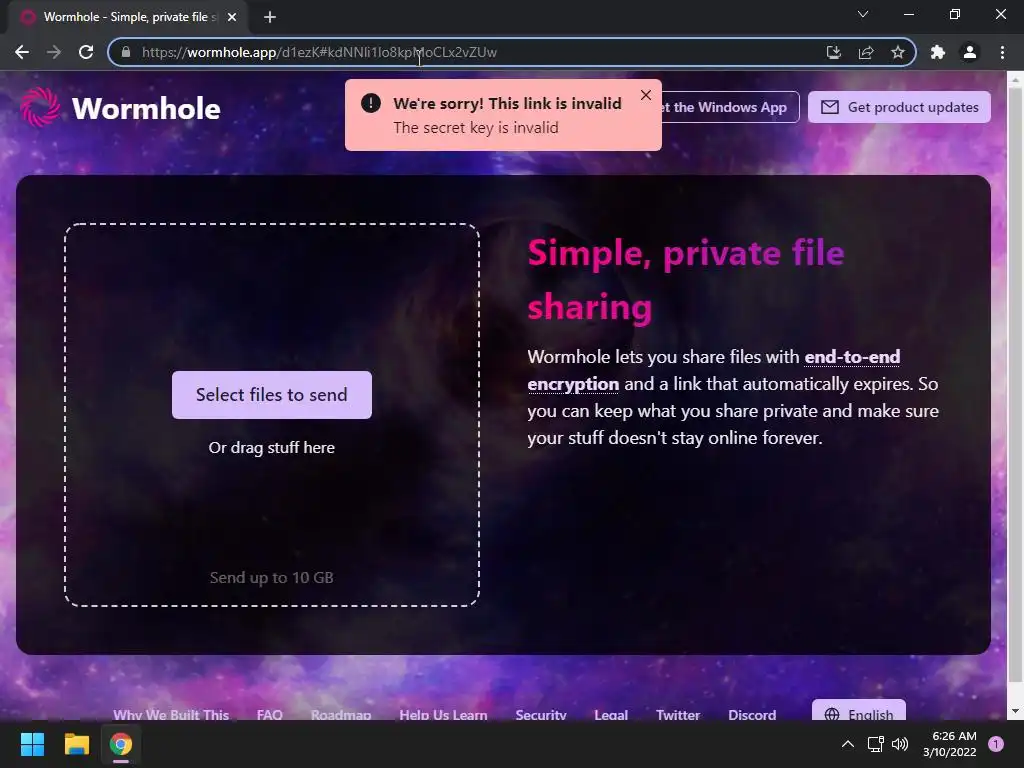
Task: Click share this page icon
Action: coord(866,52)
